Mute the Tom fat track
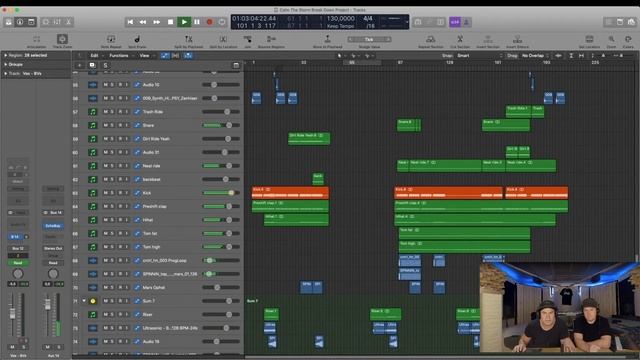Viewport: 640px width, 360px height. click(105, 233)
